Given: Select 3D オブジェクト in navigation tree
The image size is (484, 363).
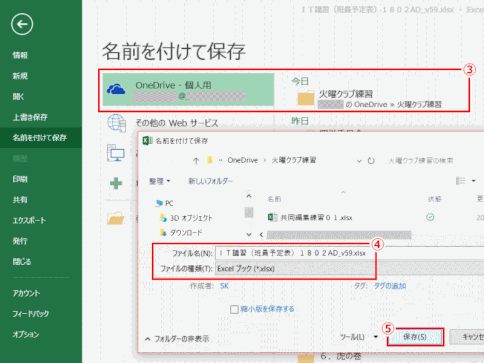Looking at the screenshot, I should pos(186,218).
